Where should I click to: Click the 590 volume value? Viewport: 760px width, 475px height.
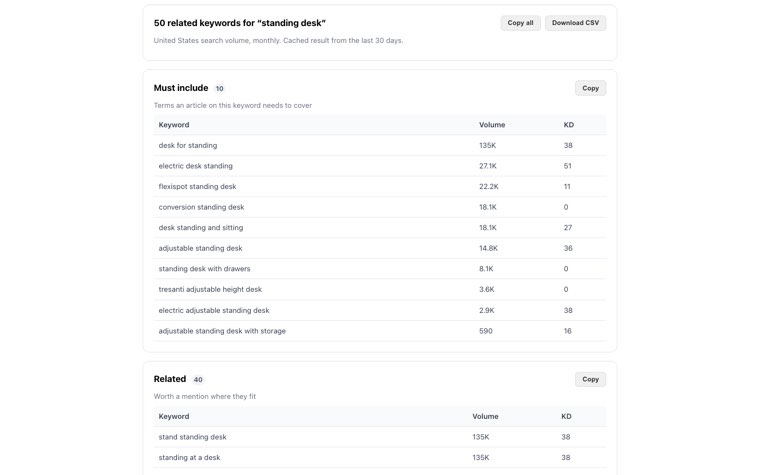(x=486, y=331)
